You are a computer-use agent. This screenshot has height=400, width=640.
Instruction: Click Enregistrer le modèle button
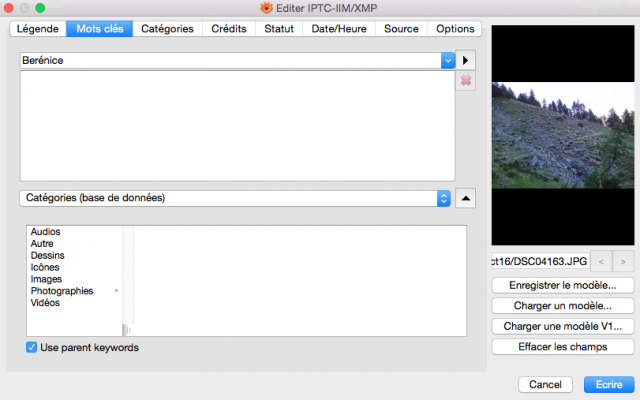[563, 285]
